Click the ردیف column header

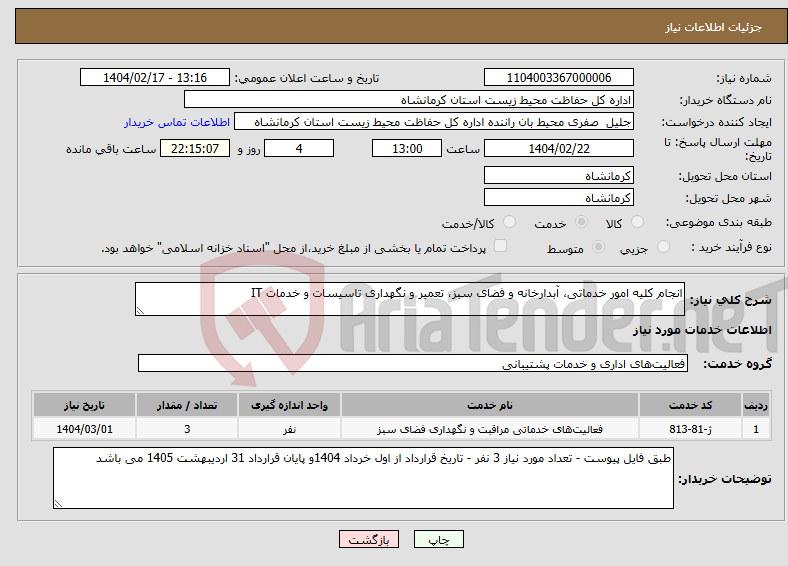point(756,405)
